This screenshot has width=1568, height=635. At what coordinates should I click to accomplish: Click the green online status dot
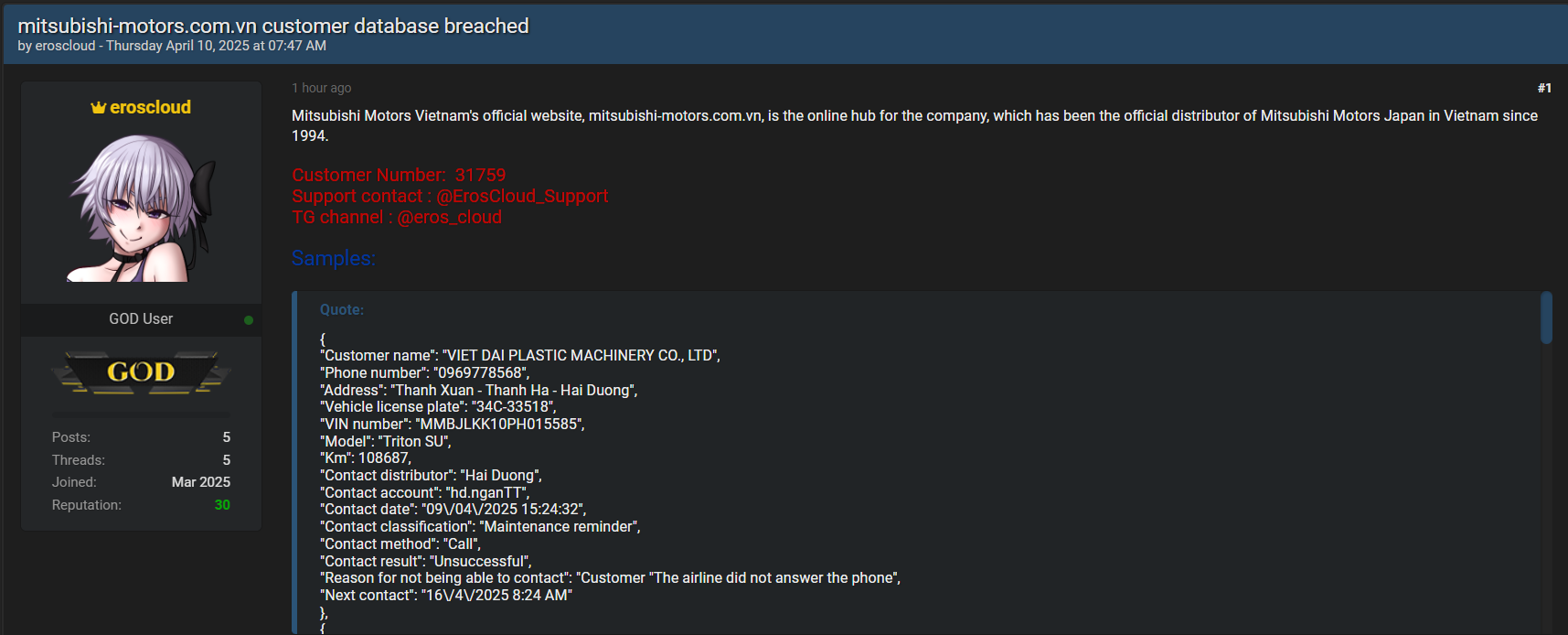coord(249,320)
